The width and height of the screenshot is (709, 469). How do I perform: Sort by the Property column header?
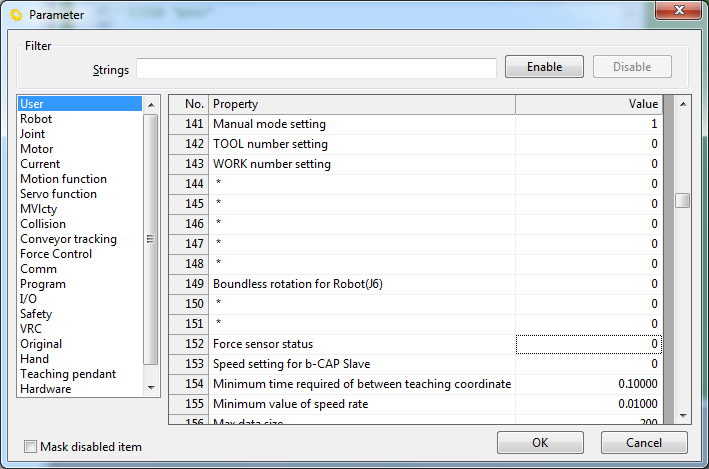(x=360, y=104)
